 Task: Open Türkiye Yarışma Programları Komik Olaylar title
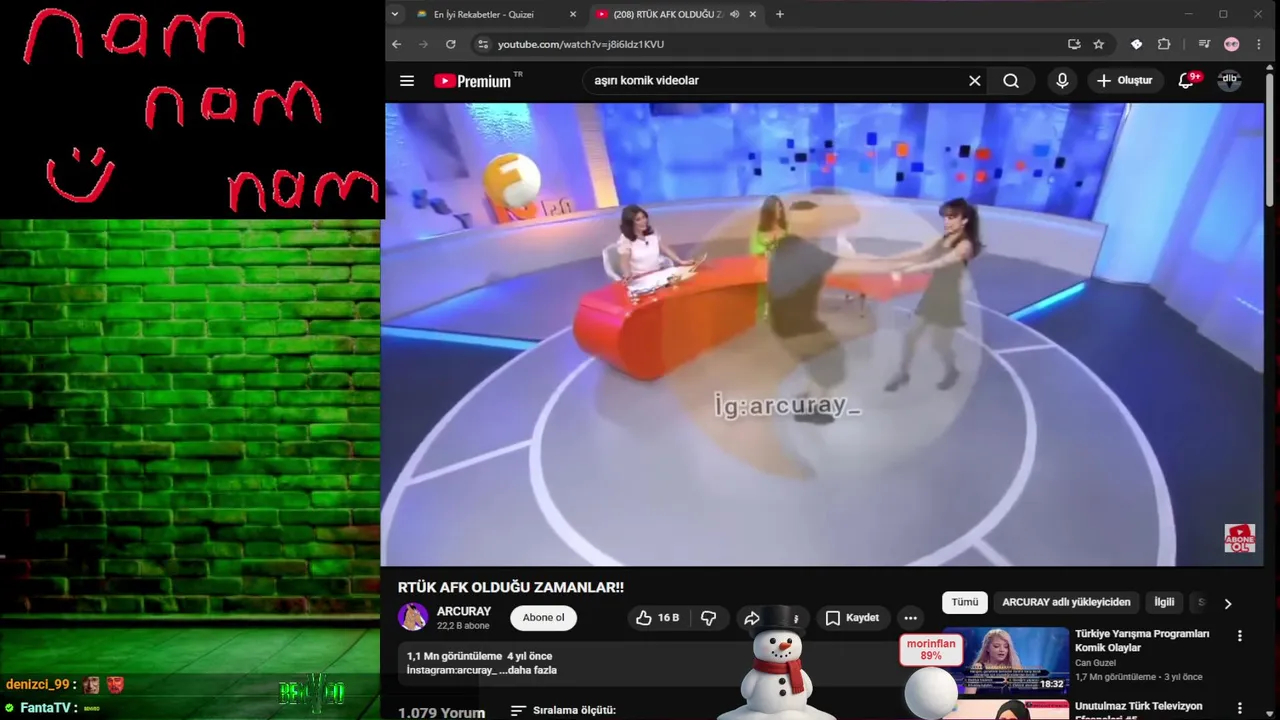tap(1142, 641)
